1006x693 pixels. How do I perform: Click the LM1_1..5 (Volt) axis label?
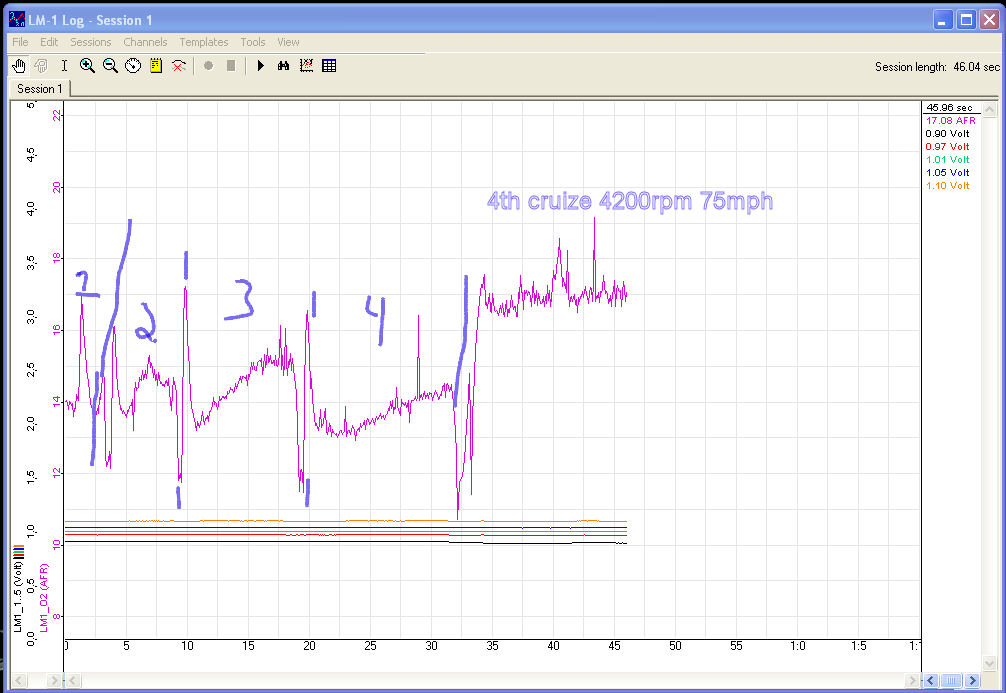18,596
